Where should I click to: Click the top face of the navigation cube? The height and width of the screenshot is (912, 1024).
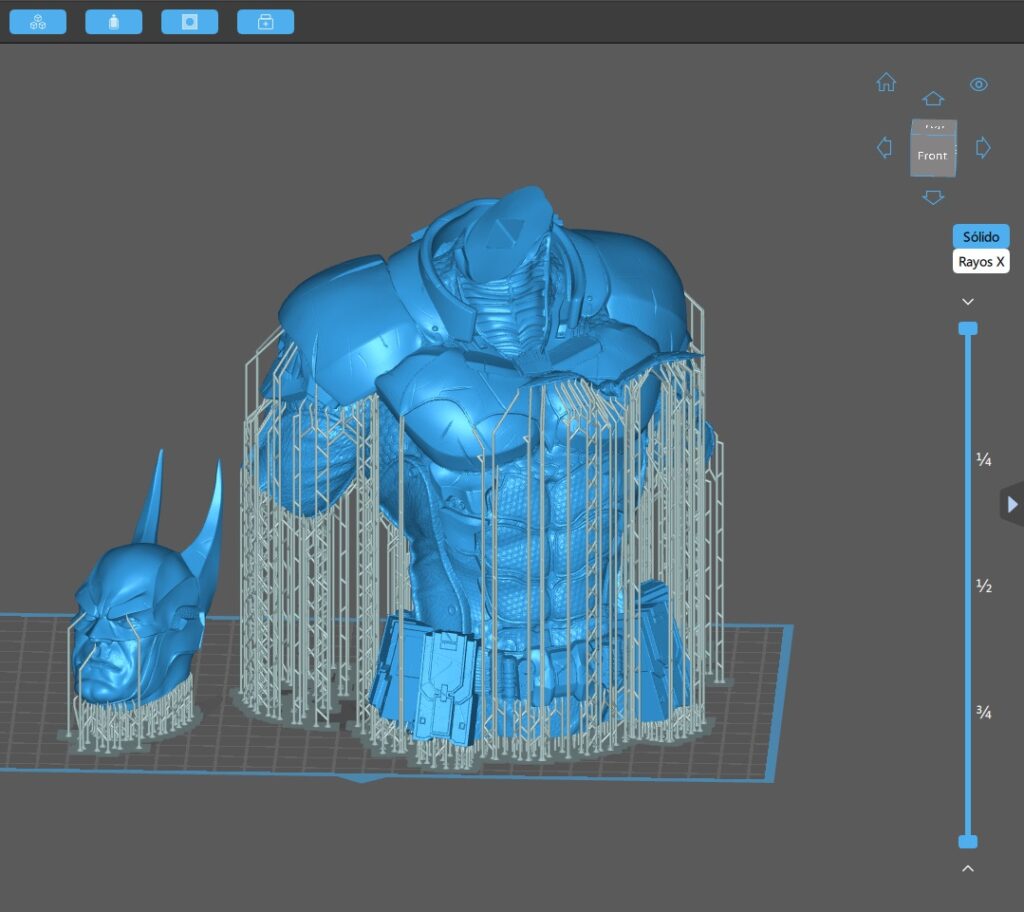click(934, 127)
